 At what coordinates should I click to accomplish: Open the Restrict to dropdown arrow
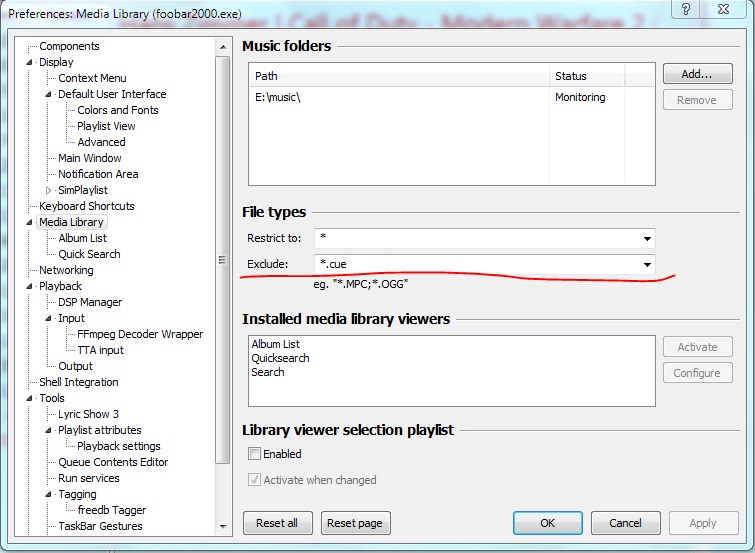click(x=647, y=239)
